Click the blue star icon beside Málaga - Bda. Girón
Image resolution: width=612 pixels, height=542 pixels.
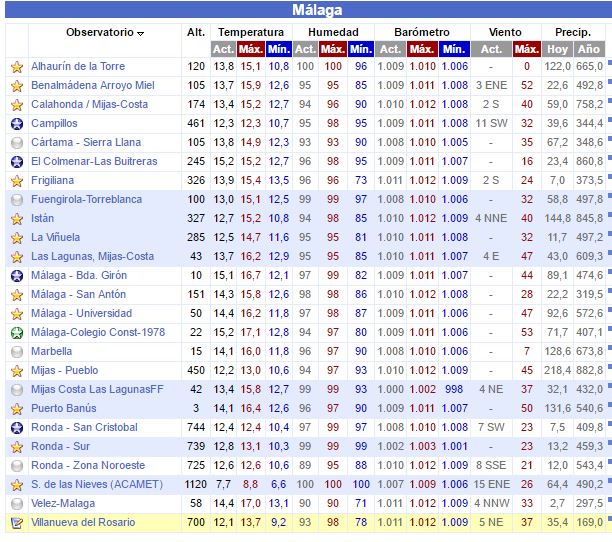coord(16,276)
